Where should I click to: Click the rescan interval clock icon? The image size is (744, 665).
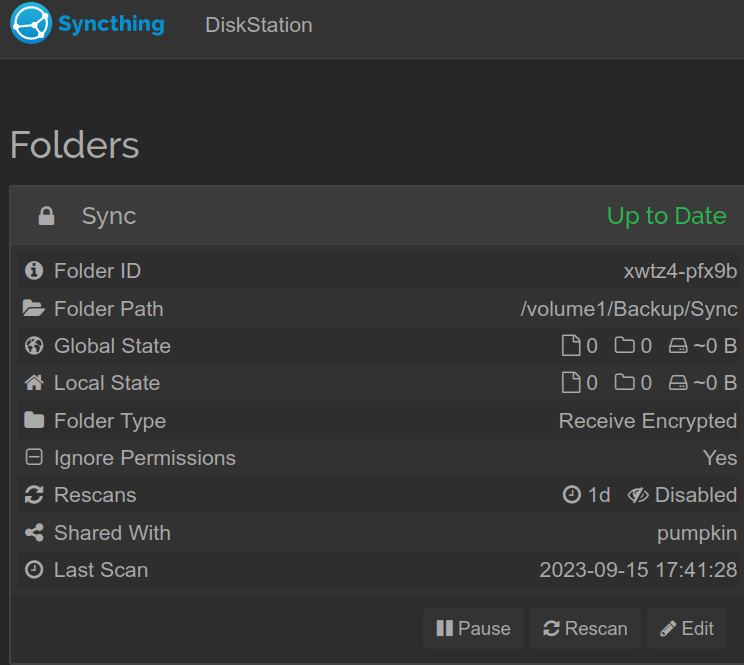[x=572, y=495]
